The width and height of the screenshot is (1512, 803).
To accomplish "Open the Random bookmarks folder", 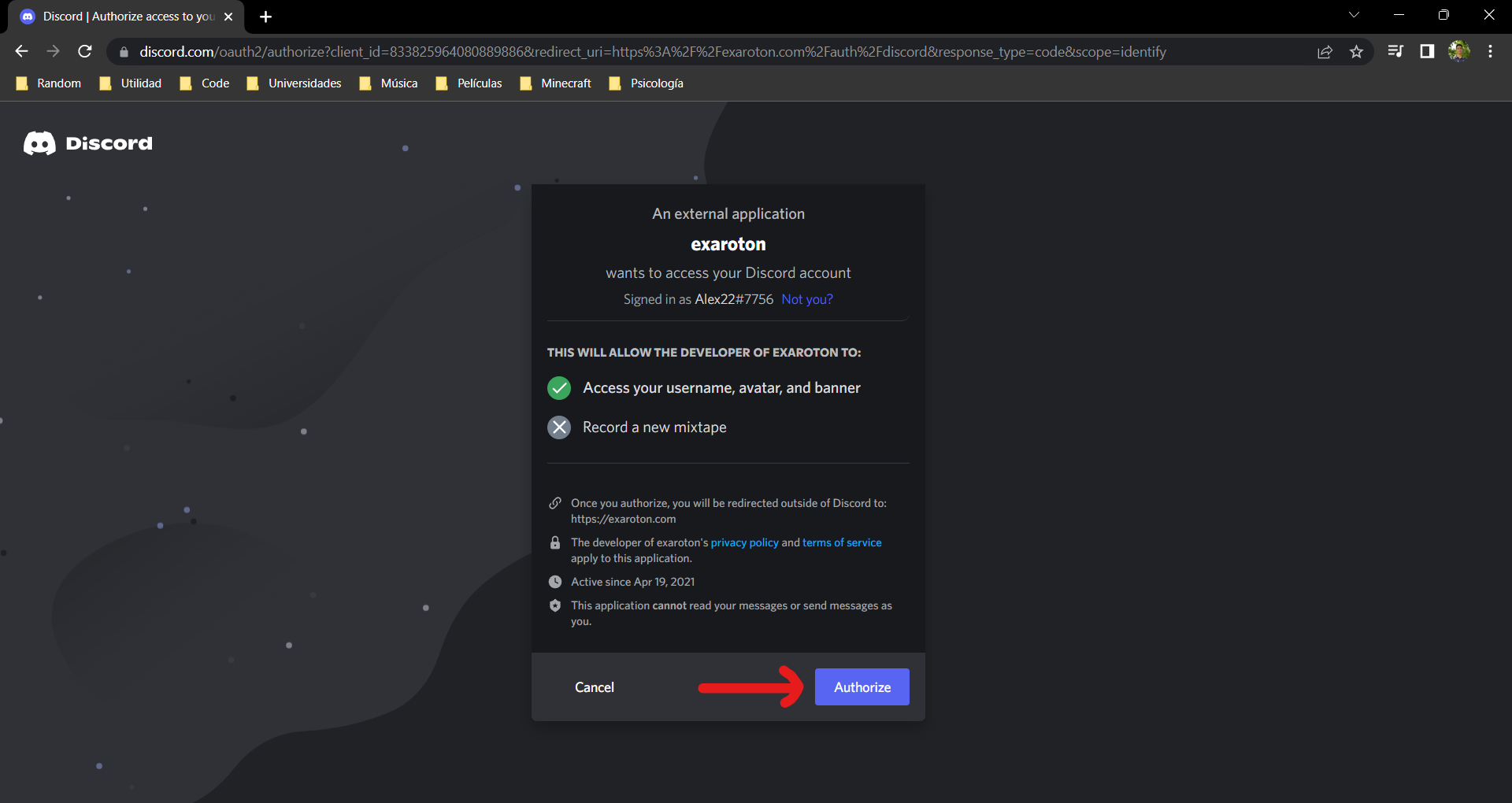I will pyautogui.click(x=49, y=83).
